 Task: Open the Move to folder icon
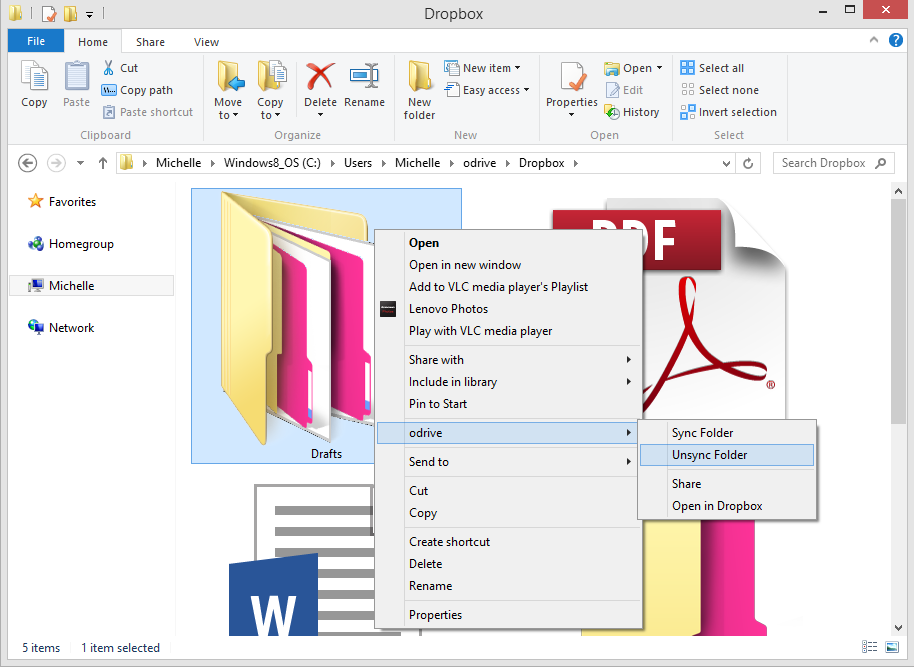tap(229, 76)
